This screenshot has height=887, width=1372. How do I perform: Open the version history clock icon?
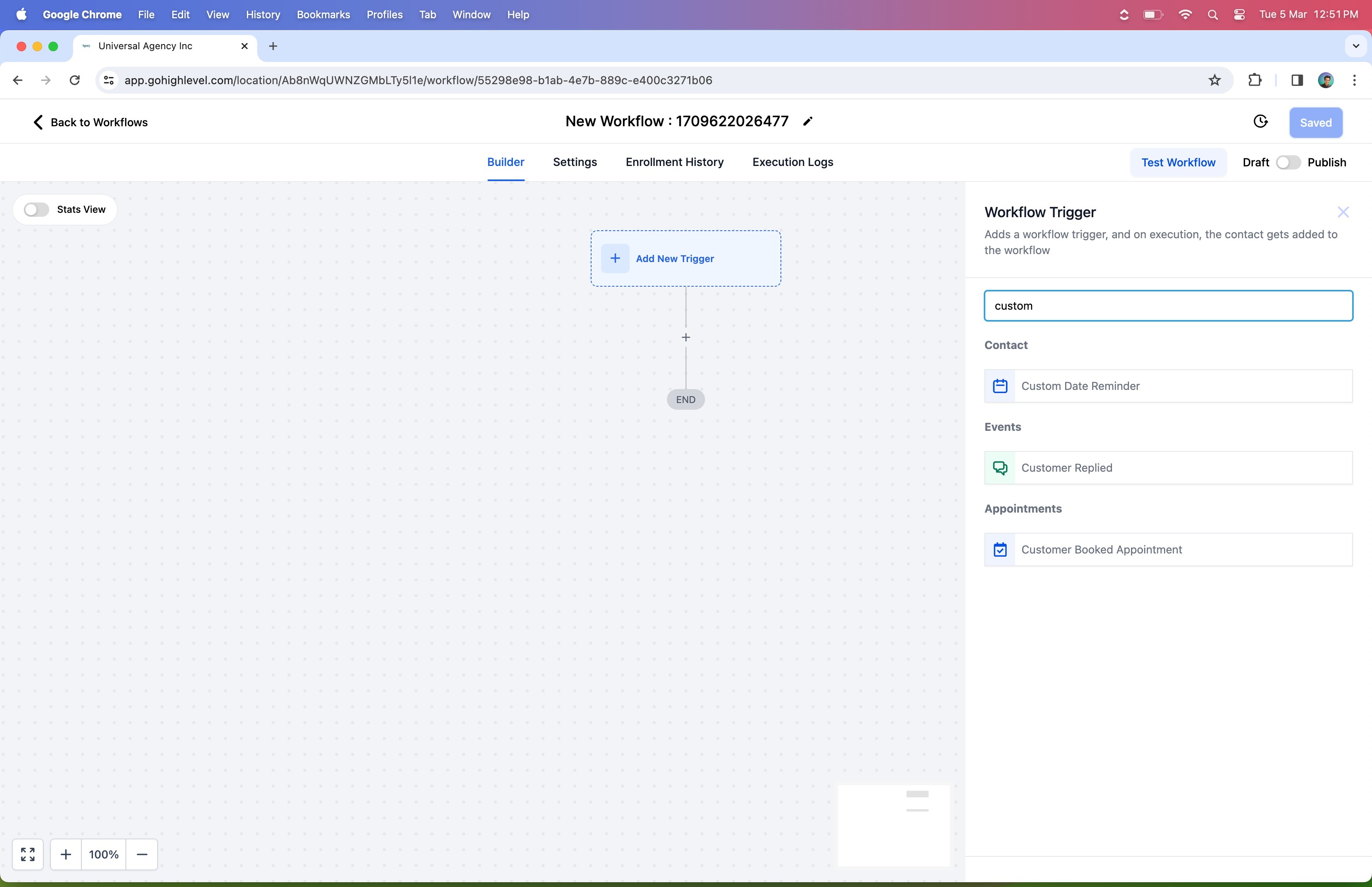point(1260,121)
